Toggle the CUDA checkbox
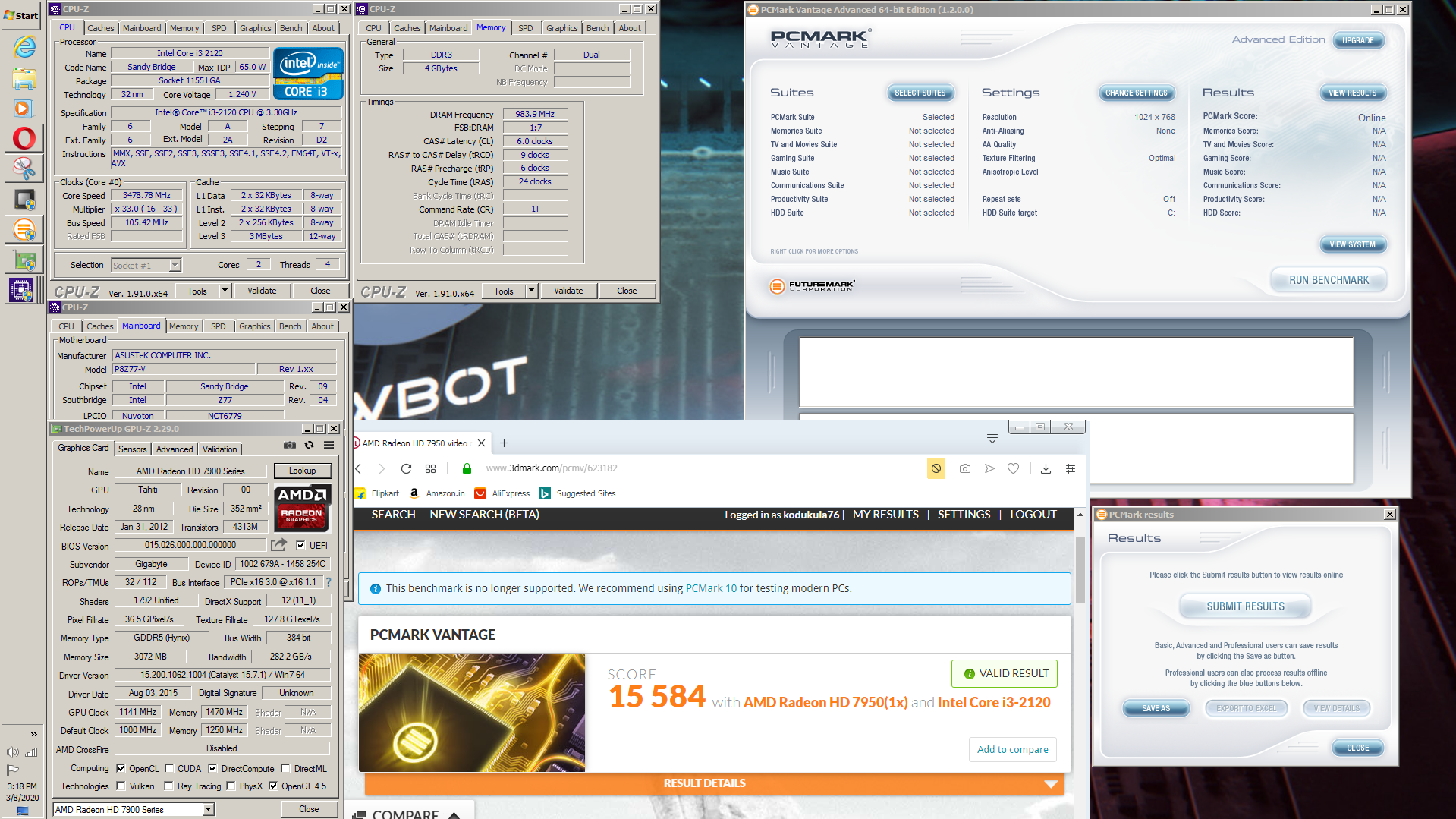This screenshot has height=819, width=1456. [169, 769]
